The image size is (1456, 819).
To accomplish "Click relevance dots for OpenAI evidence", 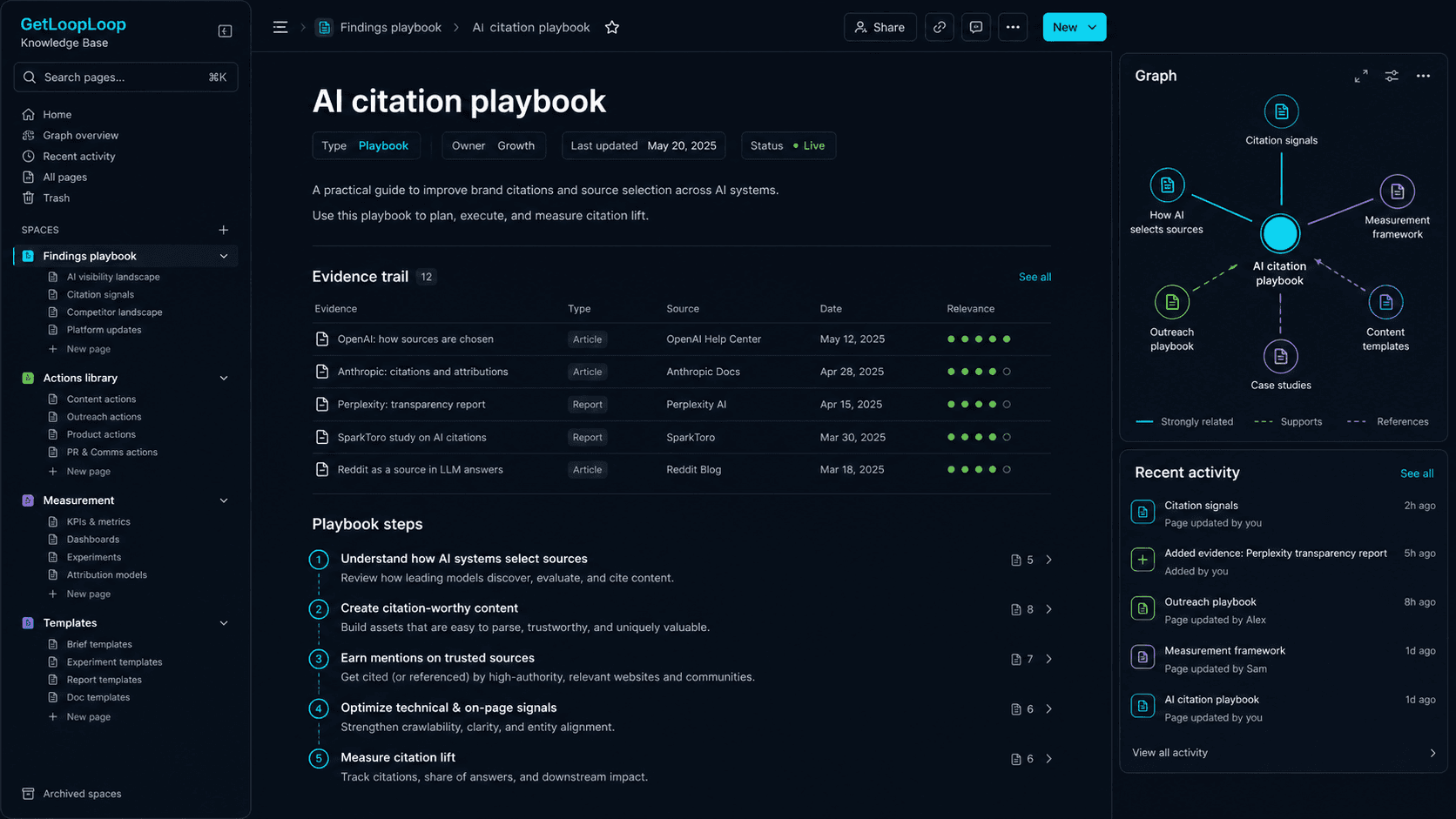I will click(x=979, y=339).
